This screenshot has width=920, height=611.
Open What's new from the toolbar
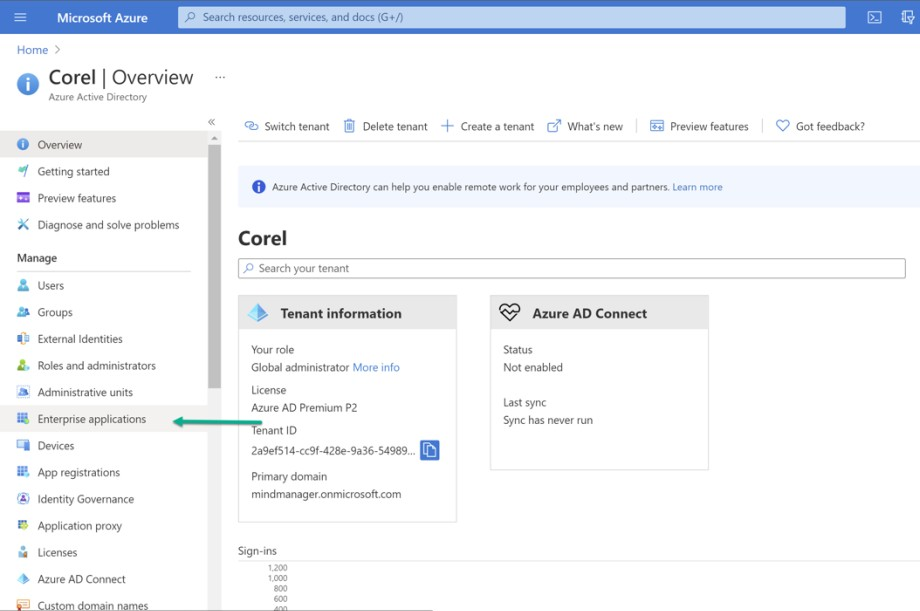coord(585,126)
